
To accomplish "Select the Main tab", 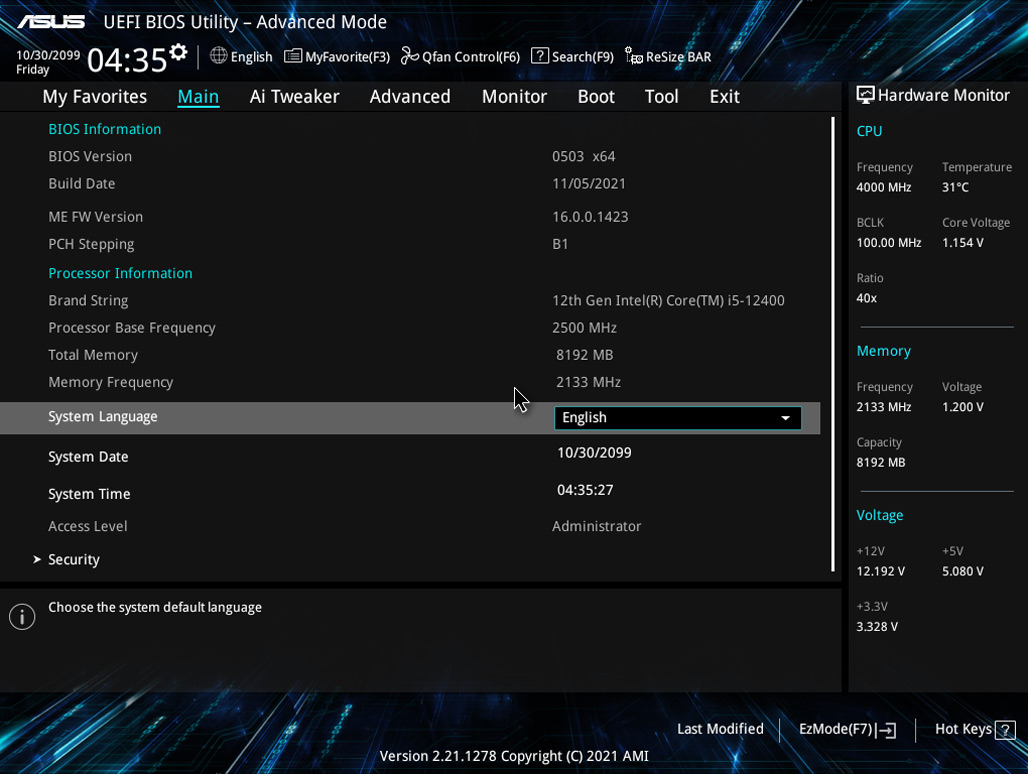I will (198, 96).
